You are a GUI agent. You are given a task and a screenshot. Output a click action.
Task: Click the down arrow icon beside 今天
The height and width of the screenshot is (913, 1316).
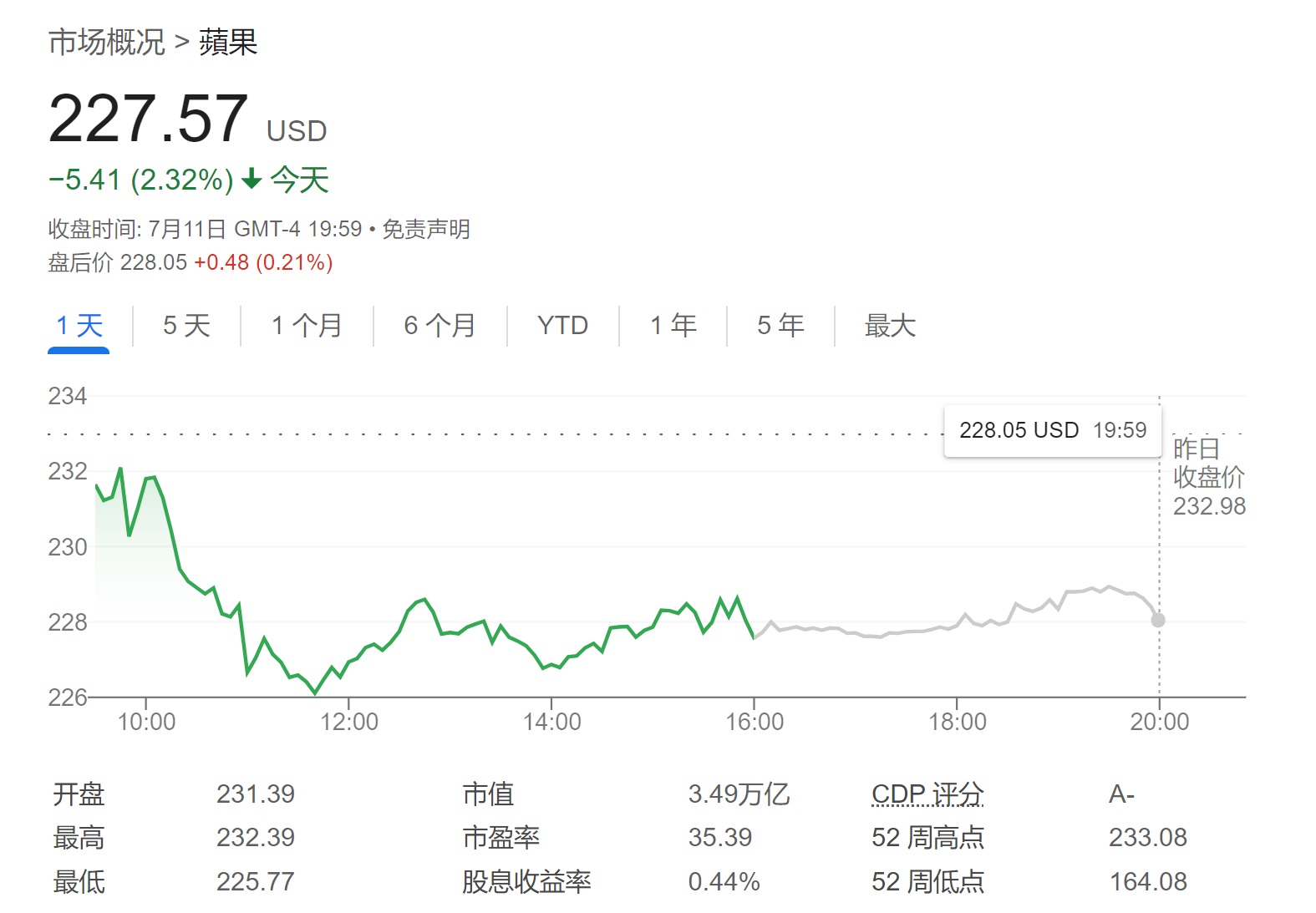coord(252,180)
